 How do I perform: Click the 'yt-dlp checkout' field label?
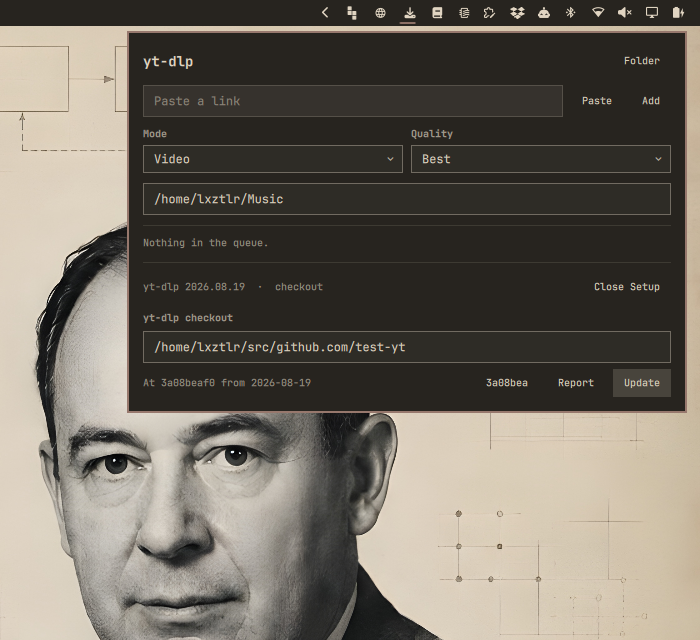[x=188, y=318]
